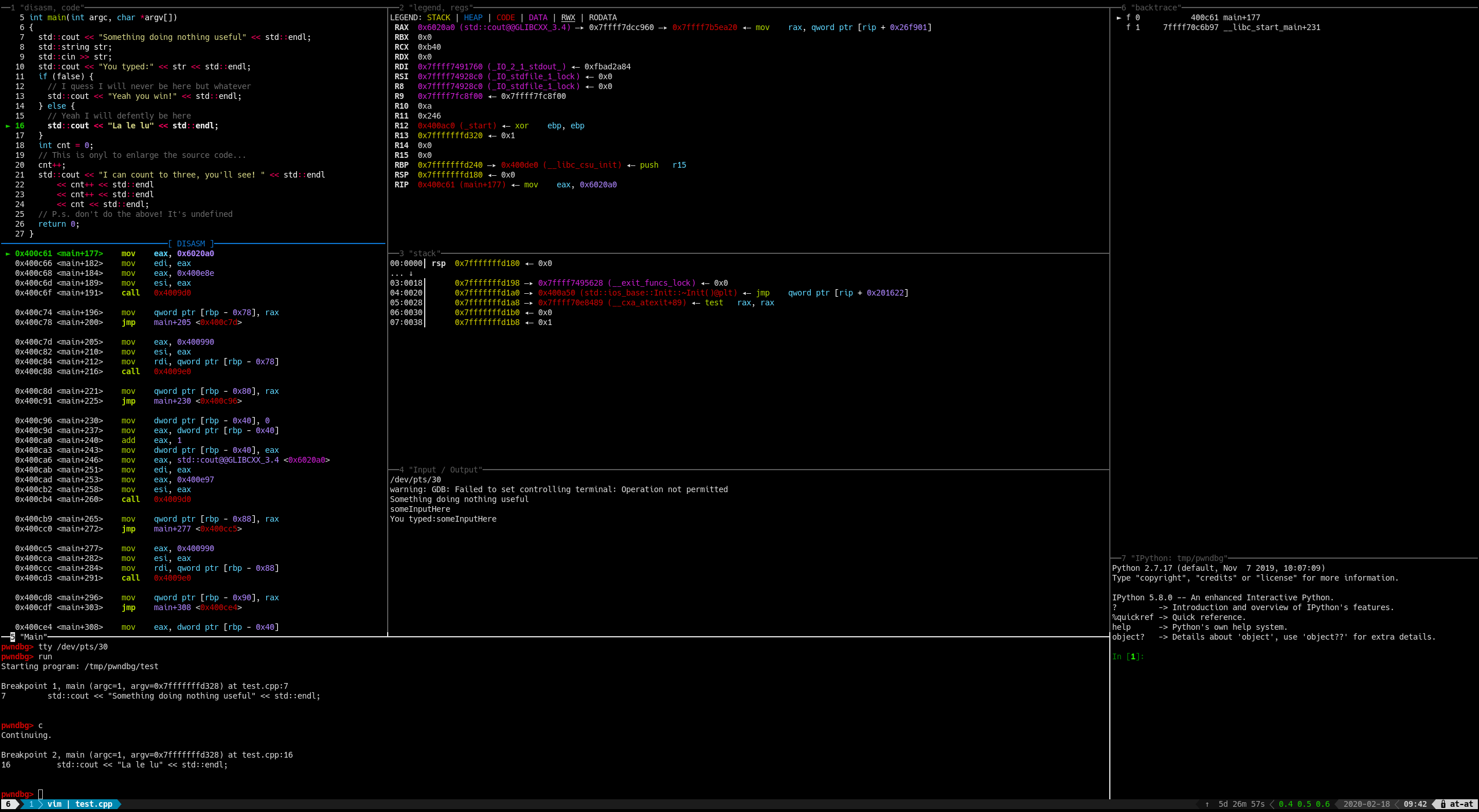This screenshot has width=1479, height=812.
Task: Click the down arrow in the stack pane
Action: [411, 273]
